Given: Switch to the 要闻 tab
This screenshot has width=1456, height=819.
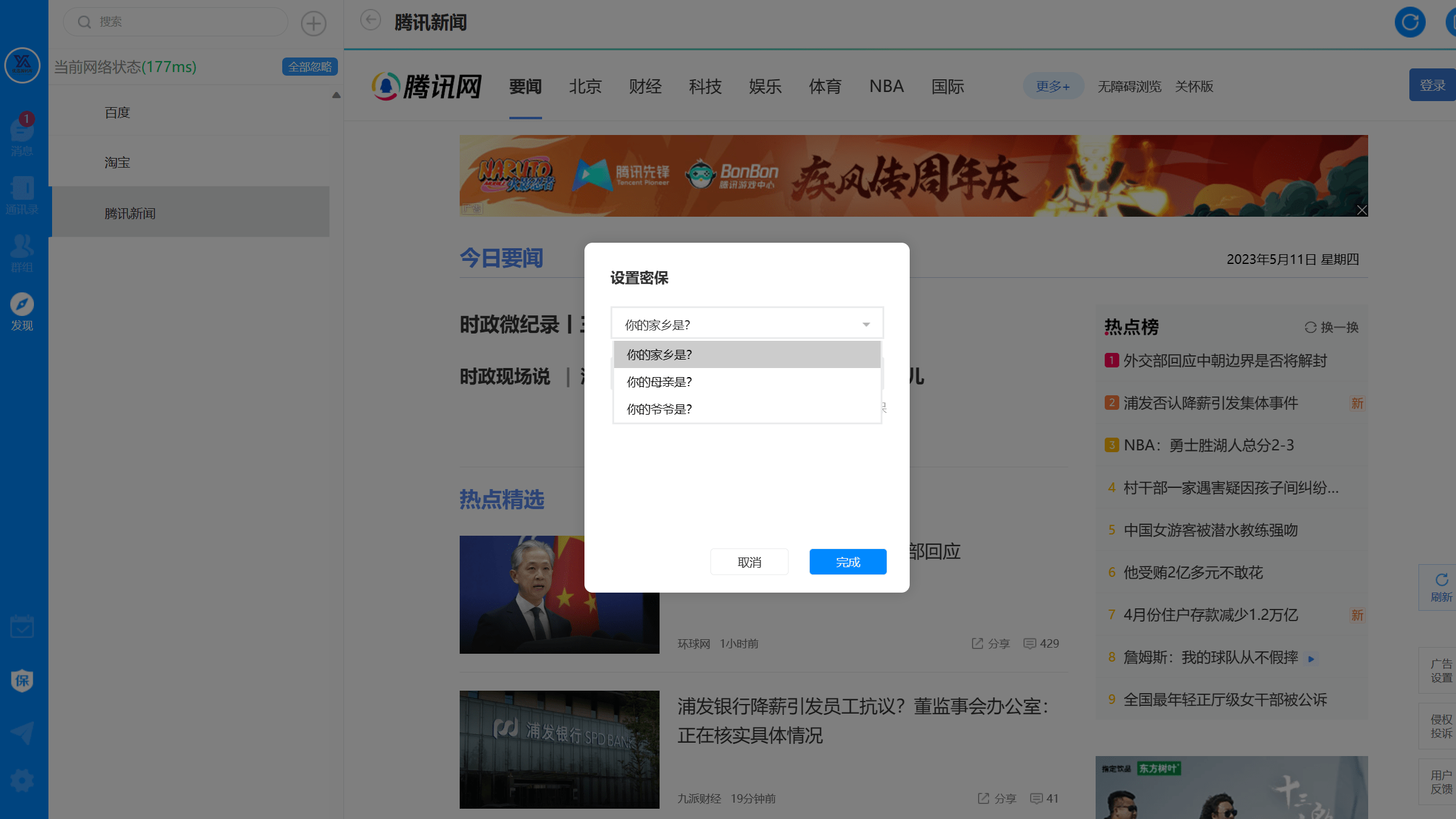Looking at the screenshot, I should pyautogui.click(x=525, y=87).
